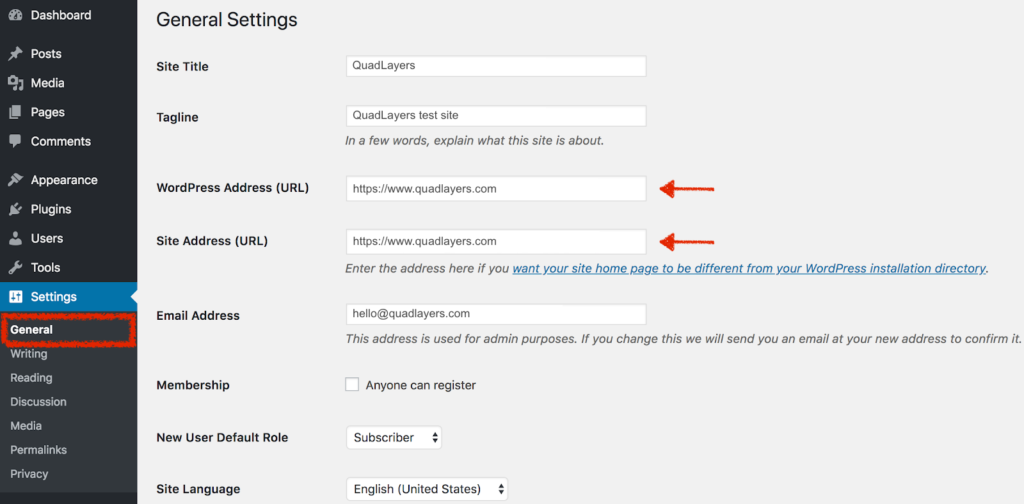Screen dimensions: 1024x504
Task: Select the Settings menu label
Action: point(54,297)
